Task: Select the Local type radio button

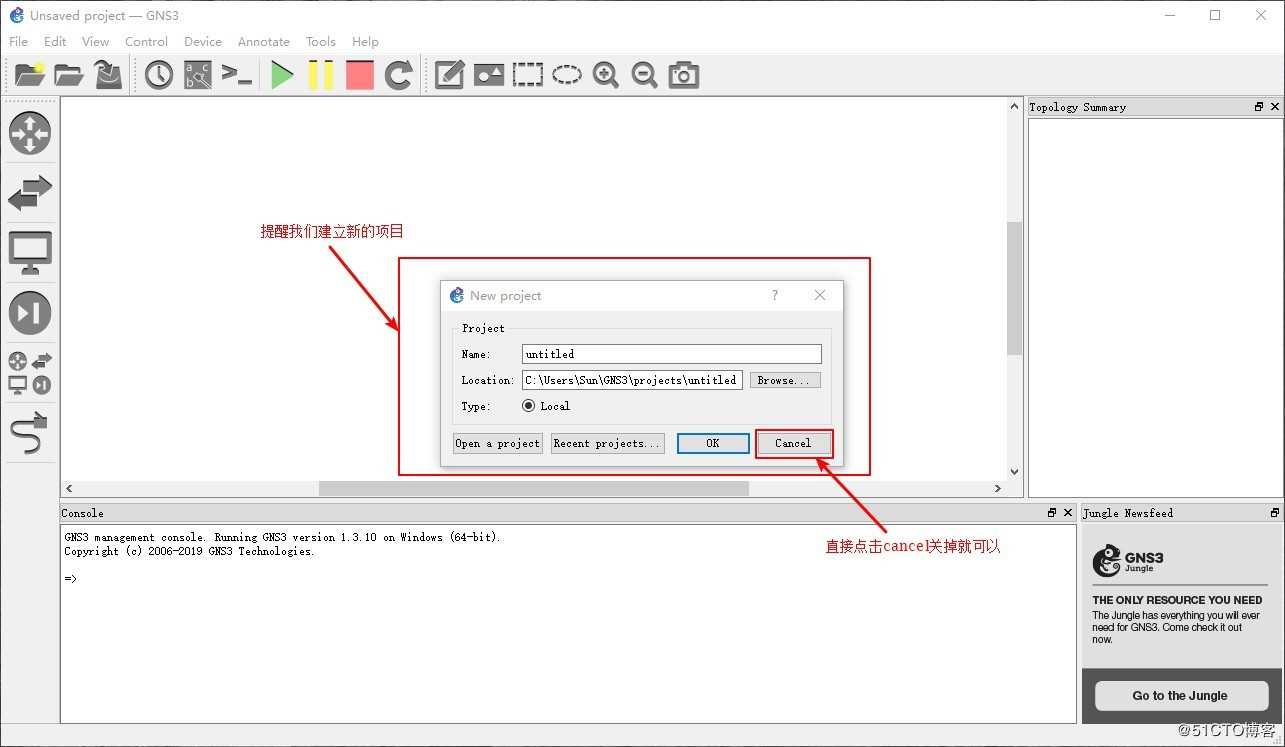Action: 529,406
